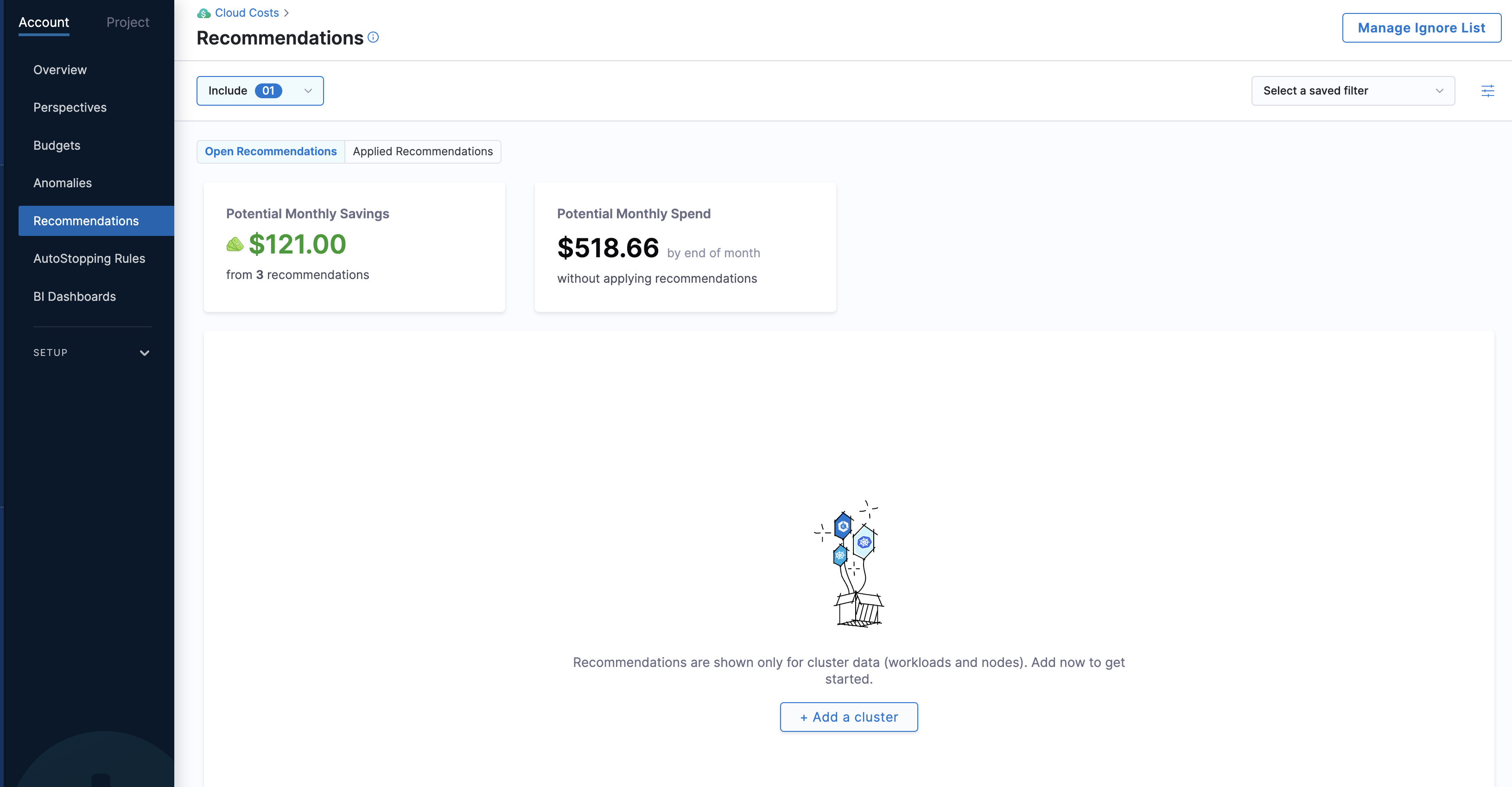
Task: Select the Open Recommendations tab
Action: [271, 152]
